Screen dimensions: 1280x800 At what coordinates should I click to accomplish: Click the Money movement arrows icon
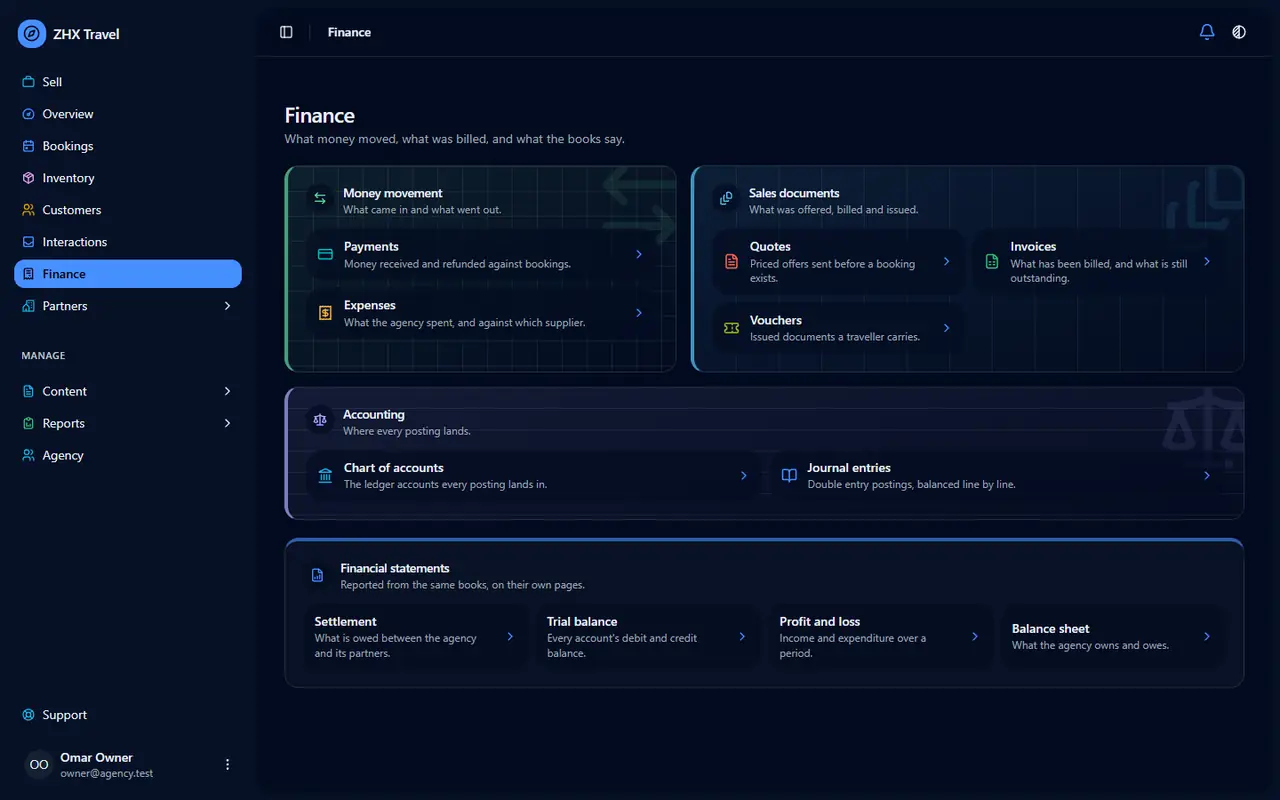(x=320, y=198)
